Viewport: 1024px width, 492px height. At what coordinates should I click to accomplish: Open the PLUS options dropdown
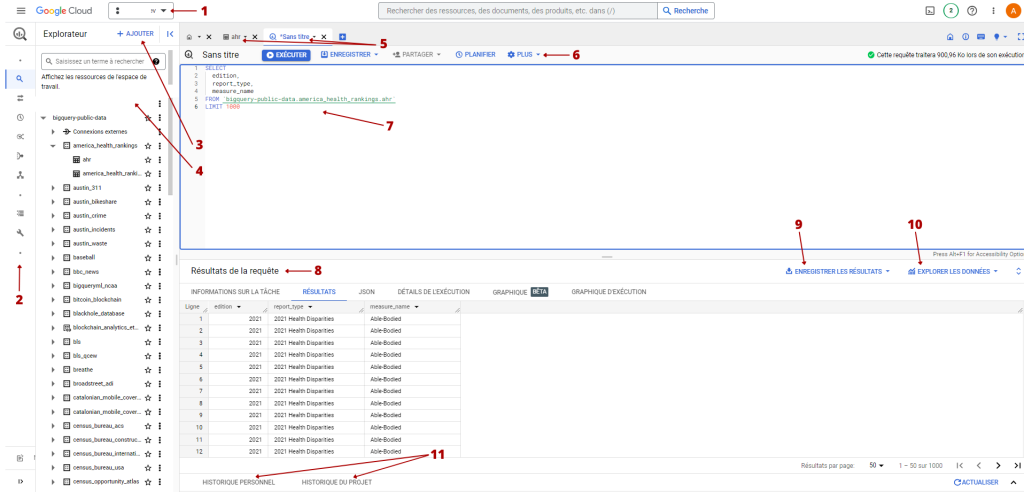pyautogui.click(x=523, y=55)
